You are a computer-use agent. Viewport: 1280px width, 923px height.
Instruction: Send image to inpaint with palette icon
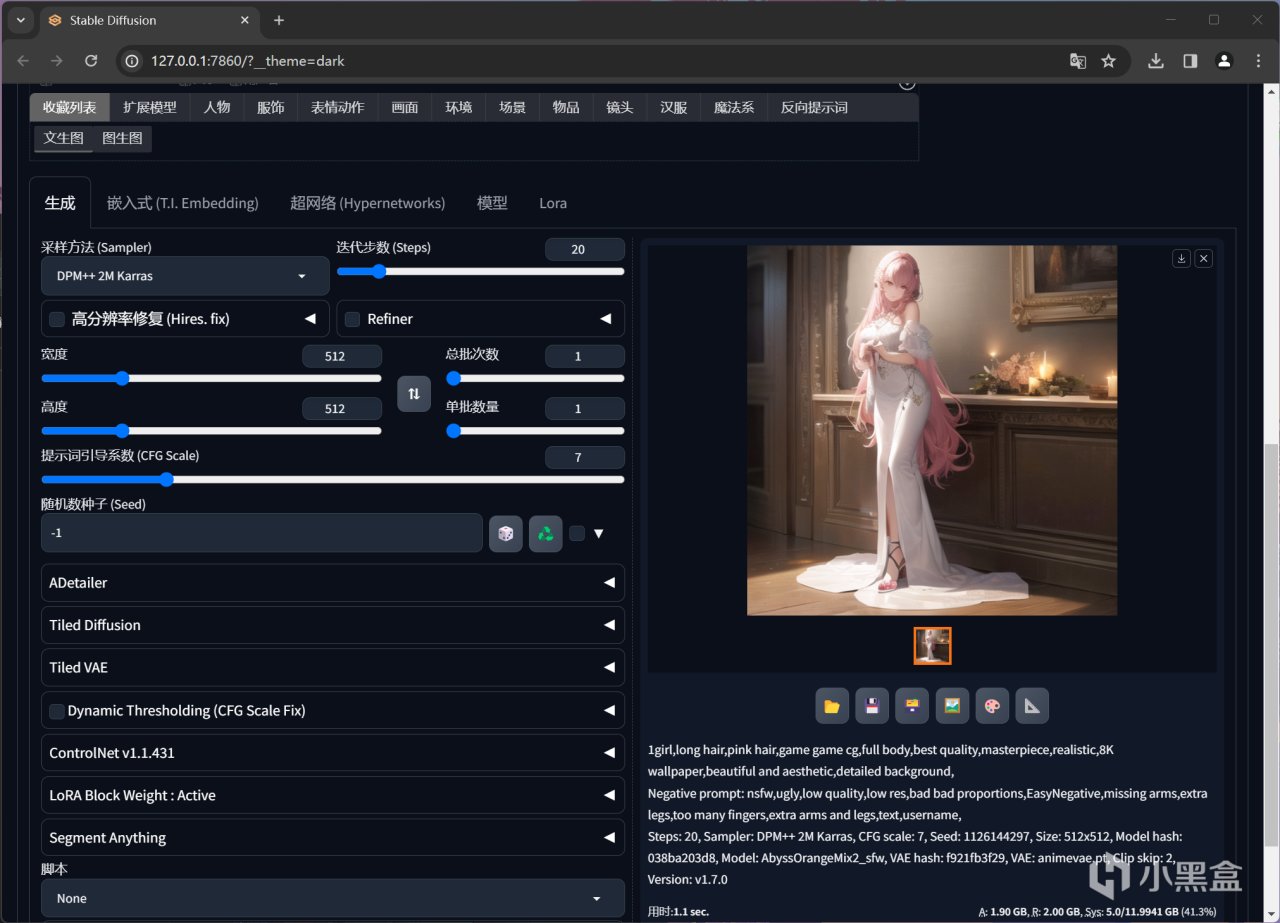tap(992, 706)
